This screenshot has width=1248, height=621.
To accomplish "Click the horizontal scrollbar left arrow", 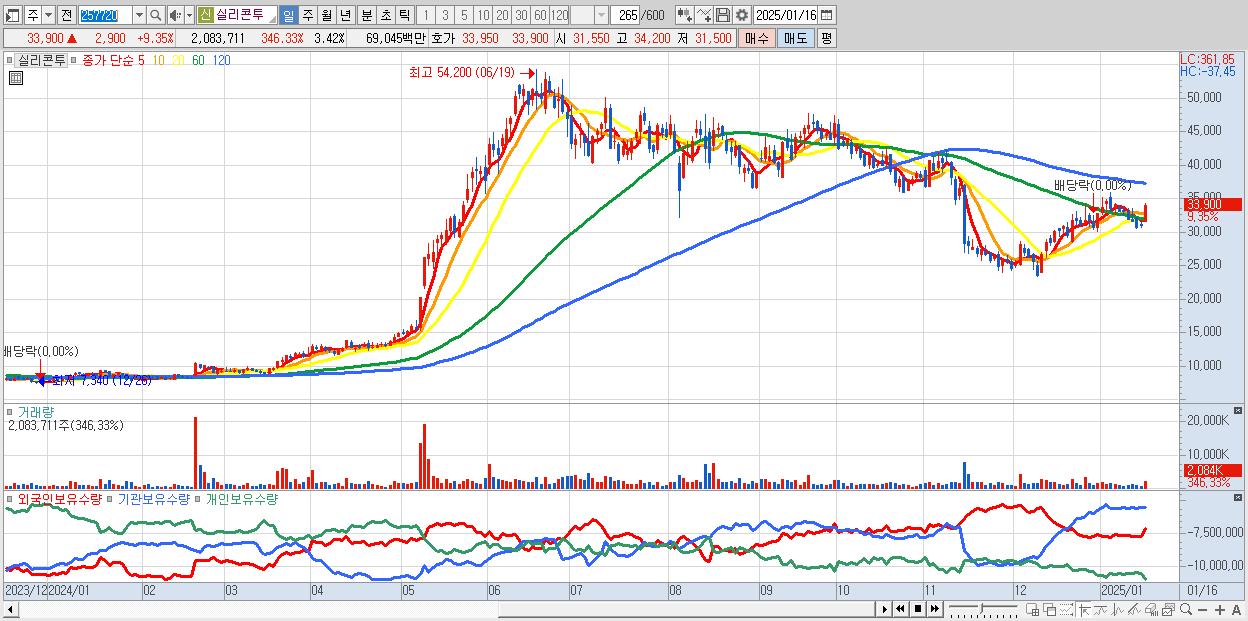I will pyautogui.click(x=9, y=609).
